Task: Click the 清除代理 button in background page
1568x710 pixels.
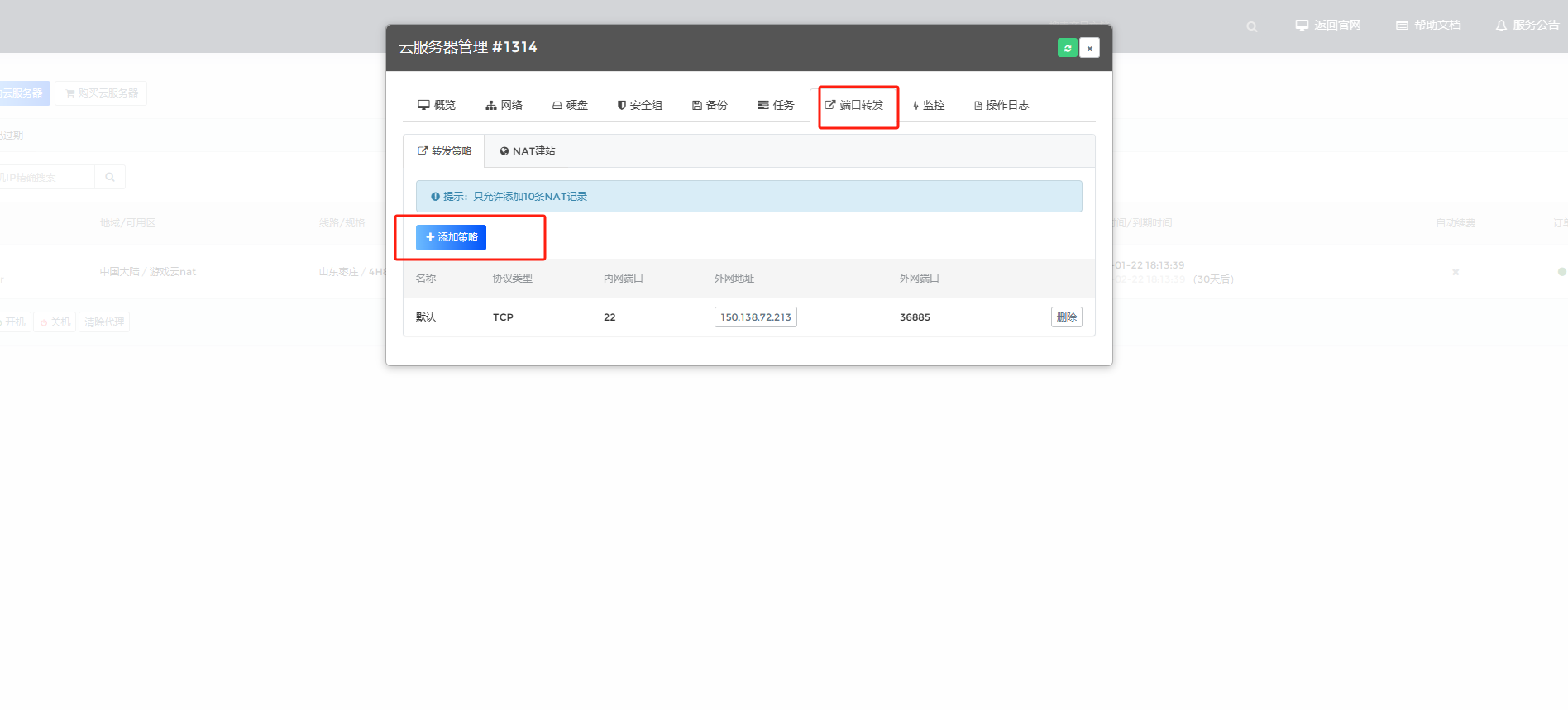Action: [104, 322]
